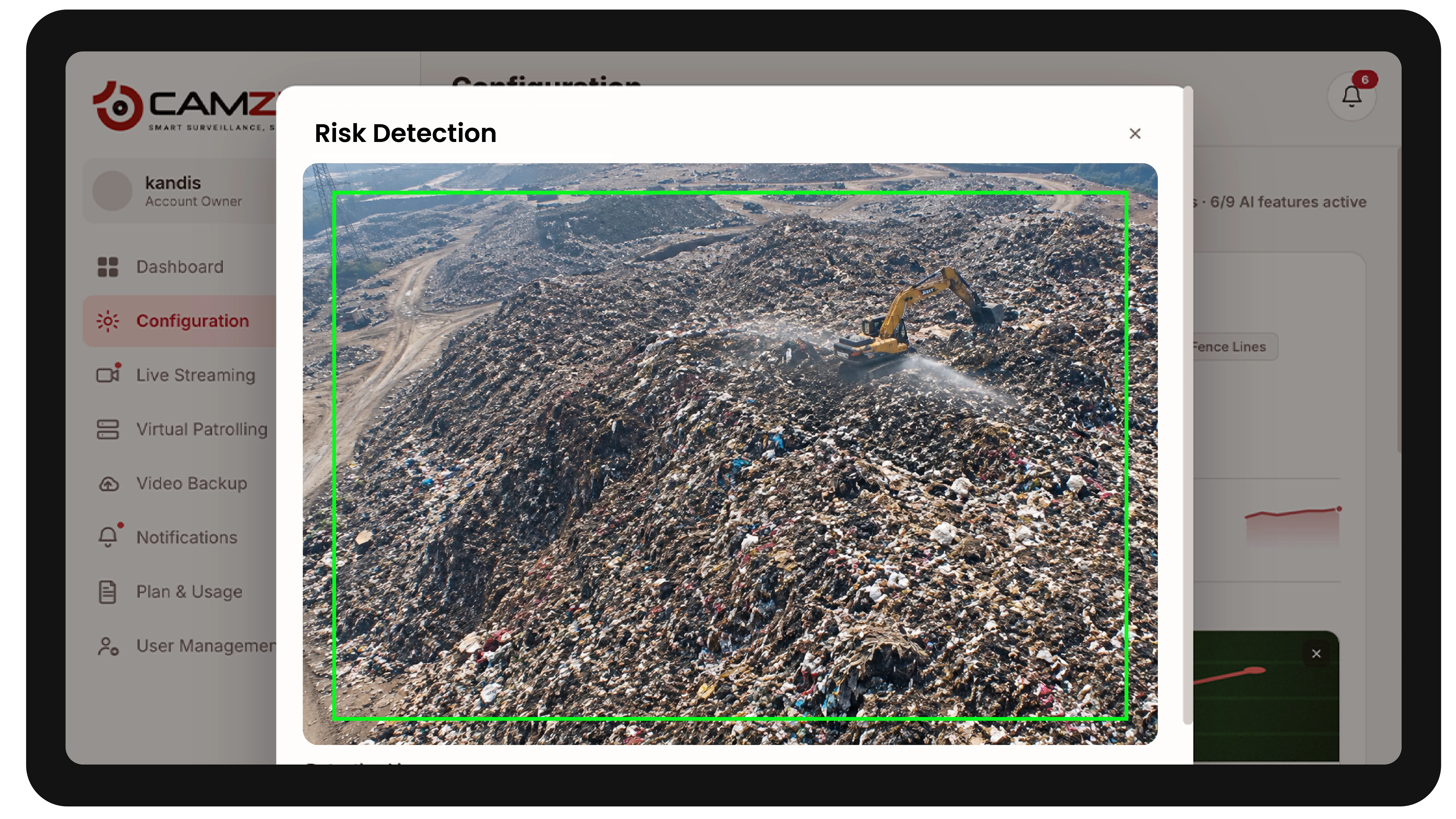Click the Risk Detection title

405,133
